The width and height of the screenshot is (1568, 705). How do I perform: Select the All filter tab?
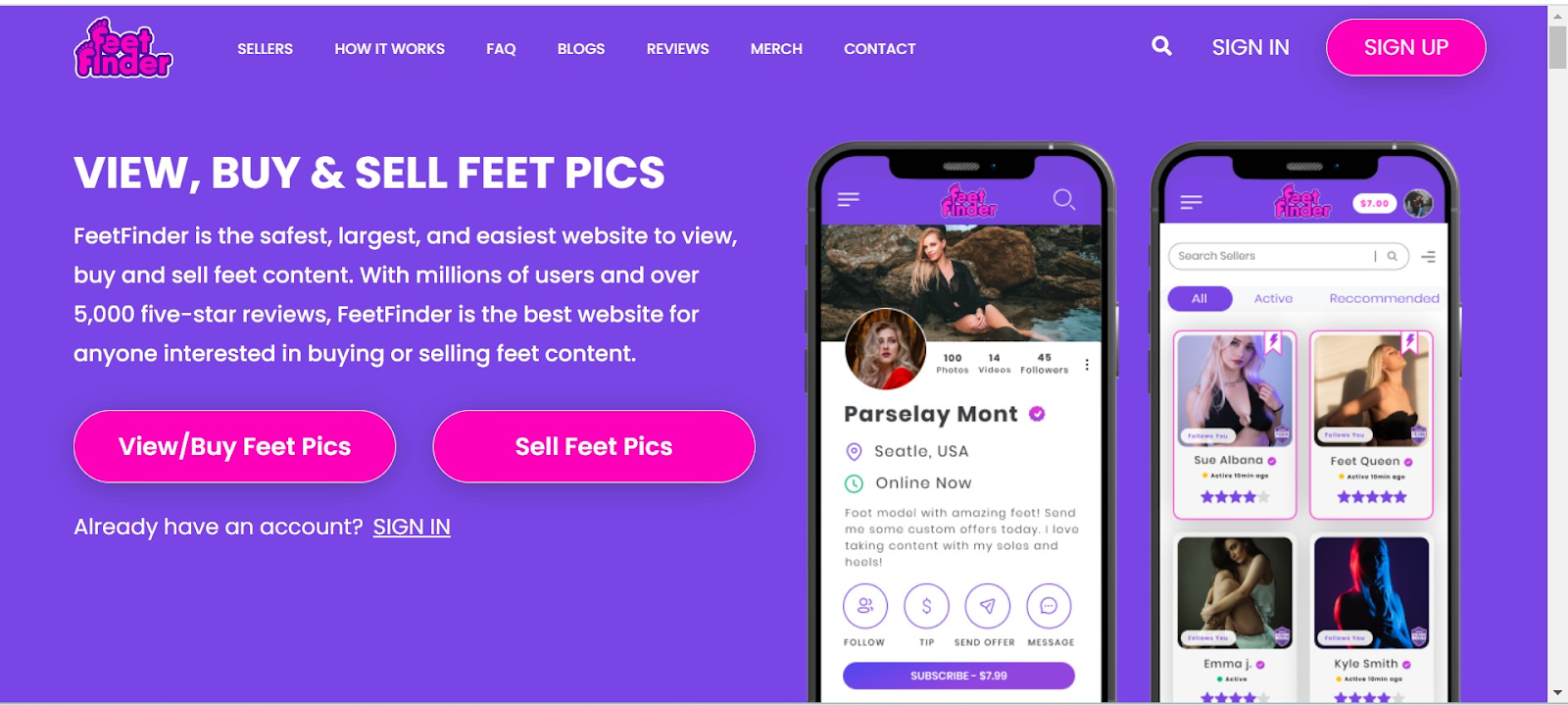[1200, 298]
